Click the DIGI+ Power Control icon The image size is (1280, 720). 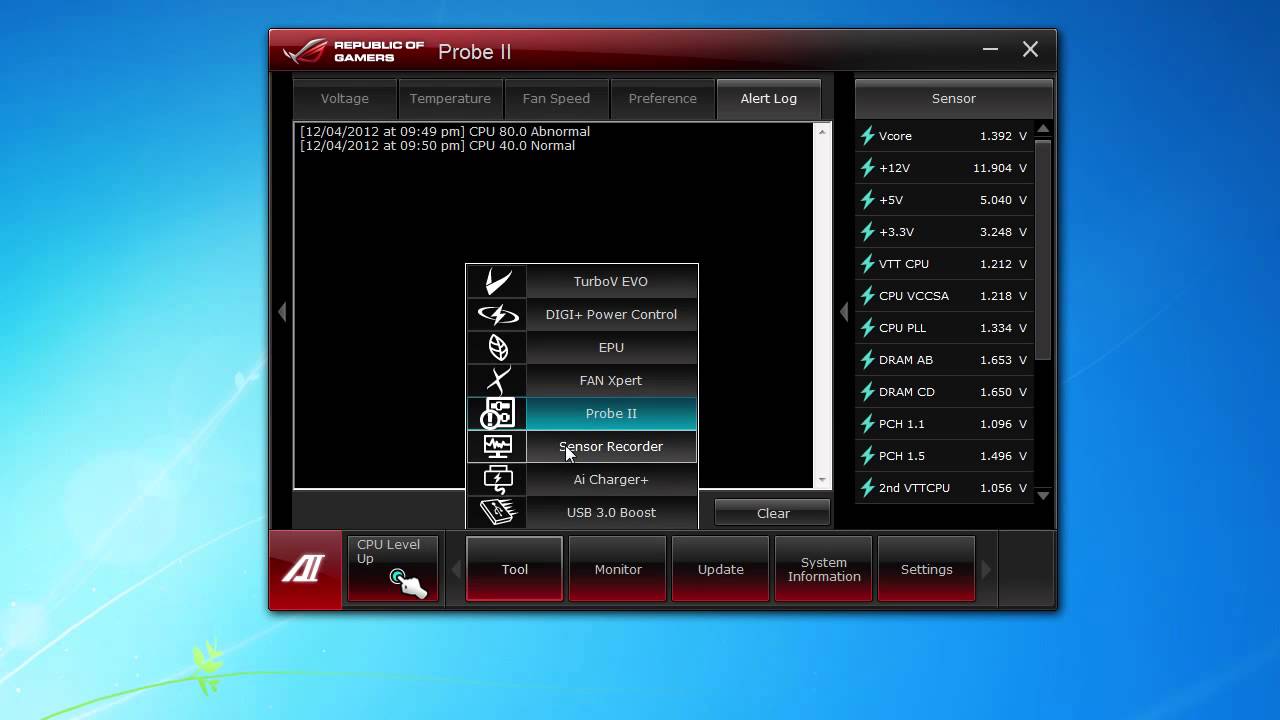click(497, 315)
